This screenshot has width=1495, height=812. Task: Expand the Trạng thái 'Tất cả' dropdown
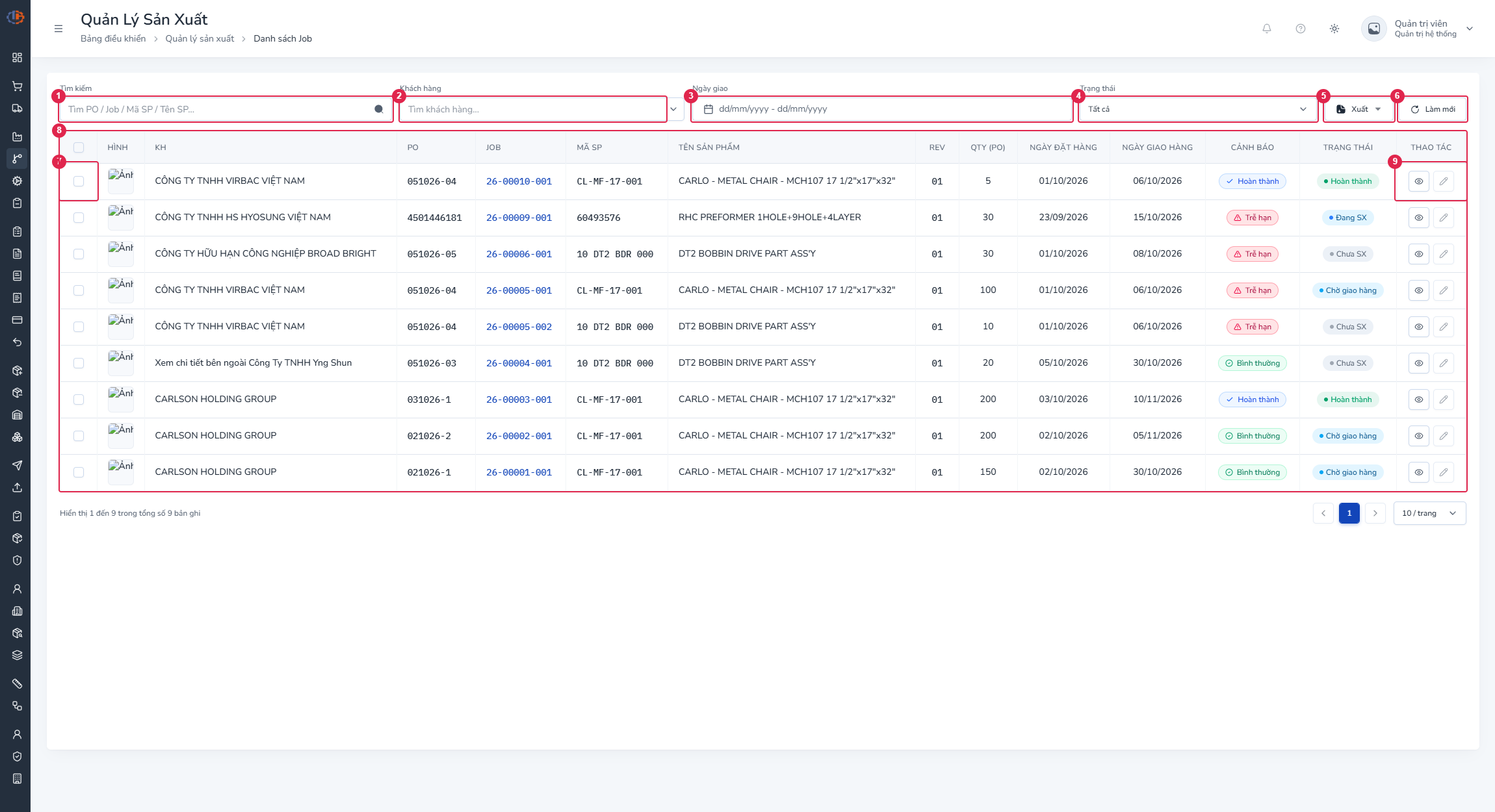(1197, 109)
